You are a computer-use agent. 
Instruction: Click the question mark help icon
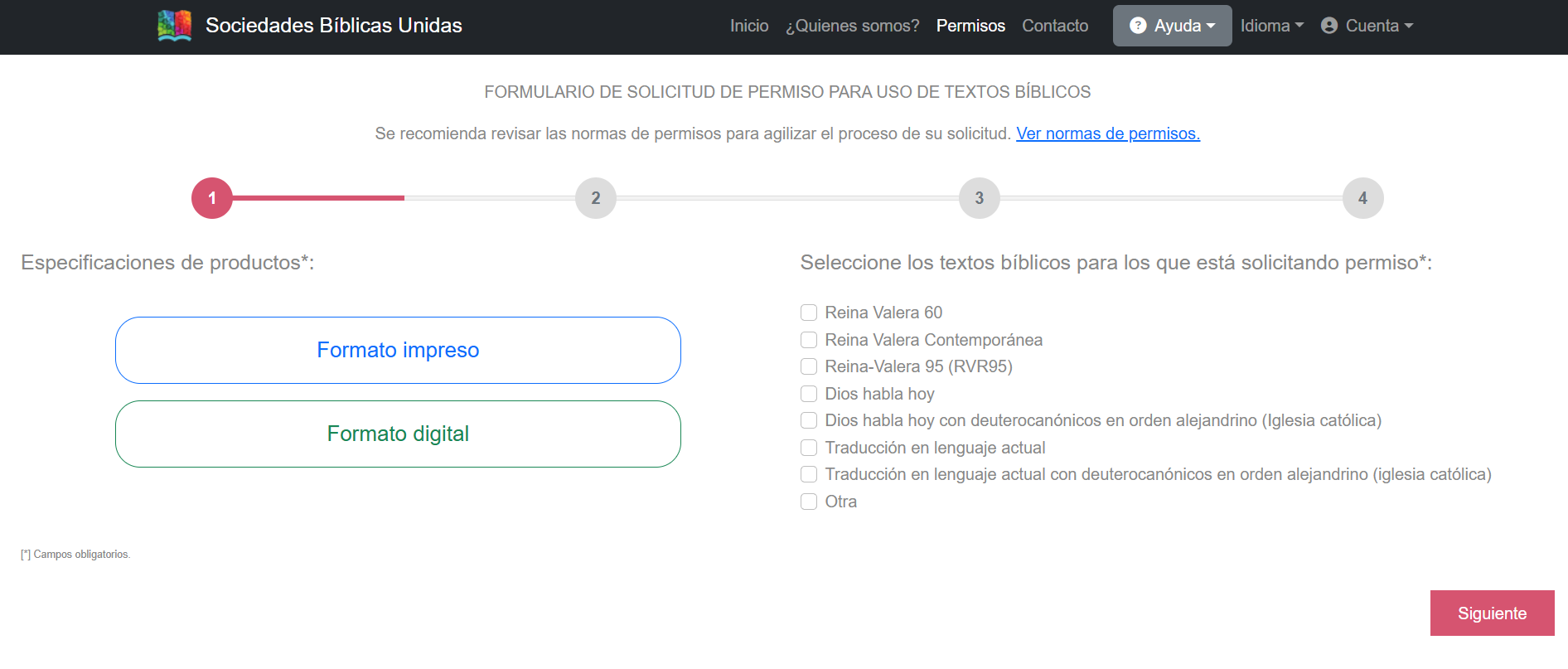[1138, 26]
